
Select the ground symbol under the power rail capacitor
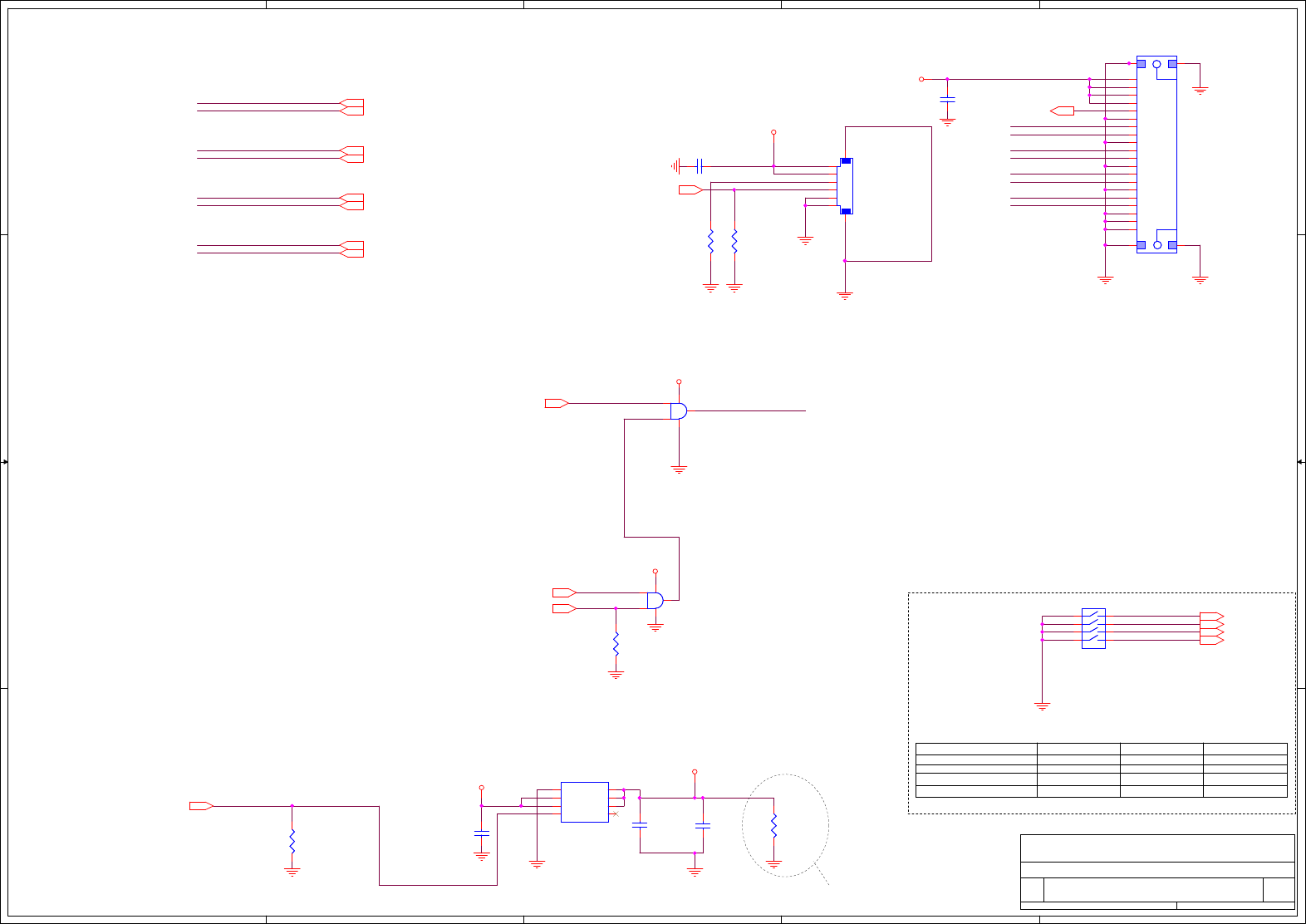coord(947,122)
